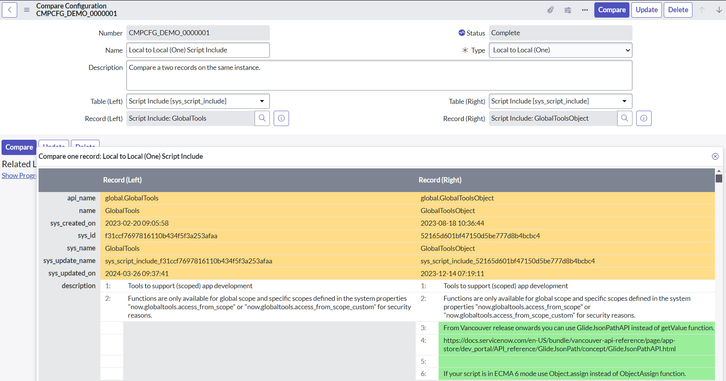Click the compare dialog scrollbar thumb
The image size is (726, 381).
click(x=719, y=178)
